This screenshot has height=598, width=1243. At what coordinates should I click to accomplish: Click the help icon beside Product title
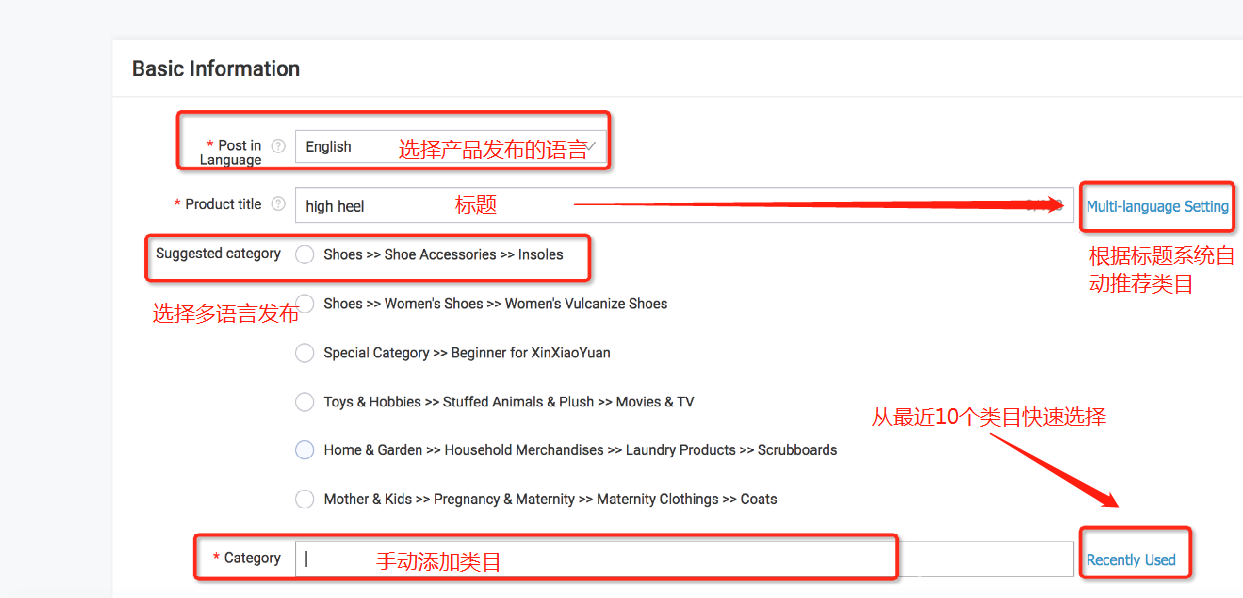coord(279,203)
